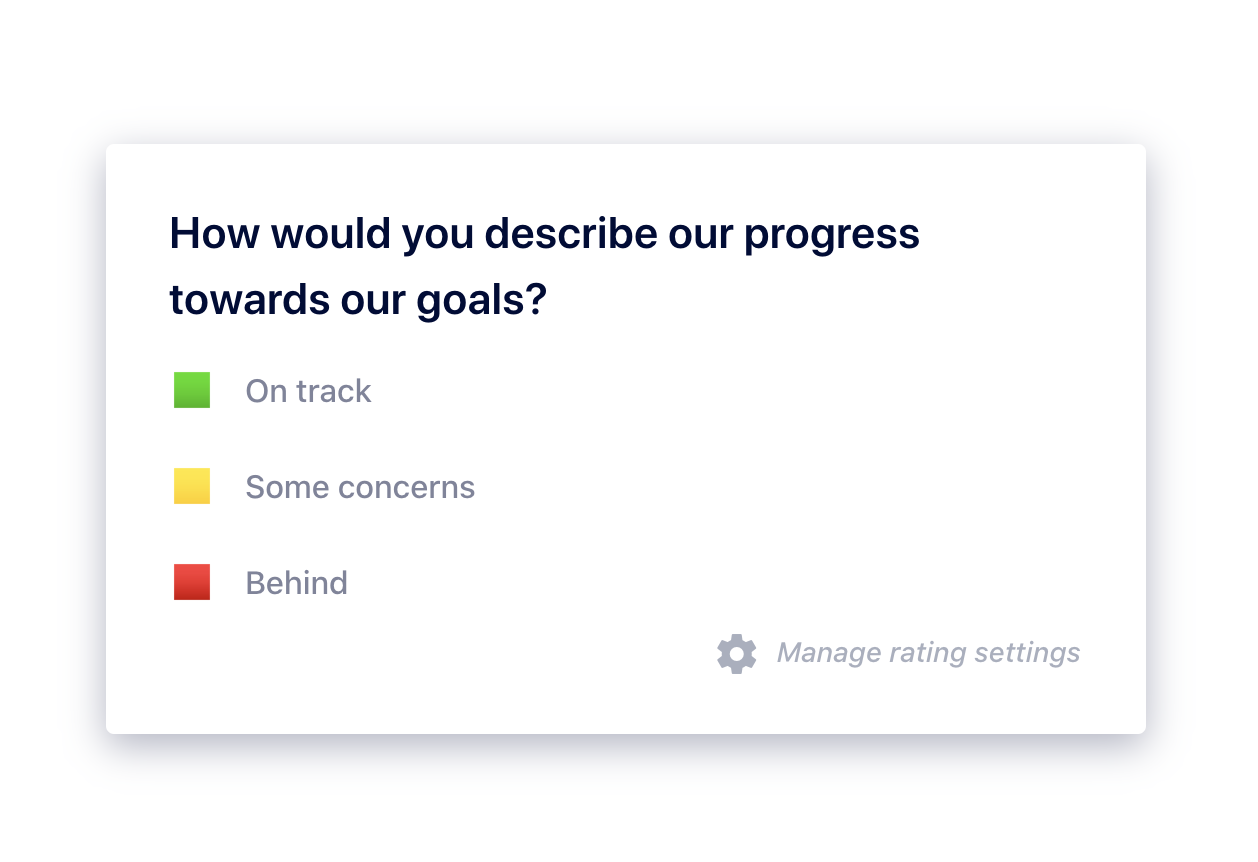Select the green square icon
Screen dimensions: 1258x862
coord(192,390)
